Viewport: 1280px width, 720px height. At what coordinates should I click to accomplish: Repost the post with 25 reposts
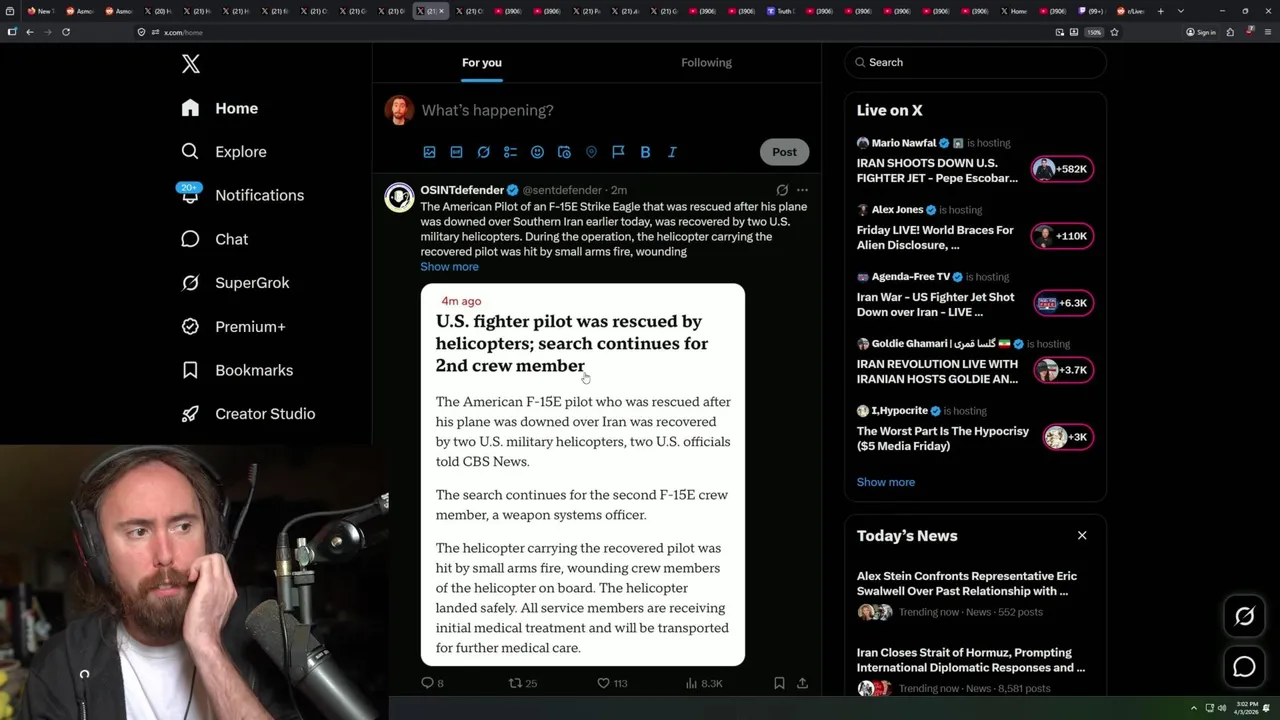[x=523, y=683]
